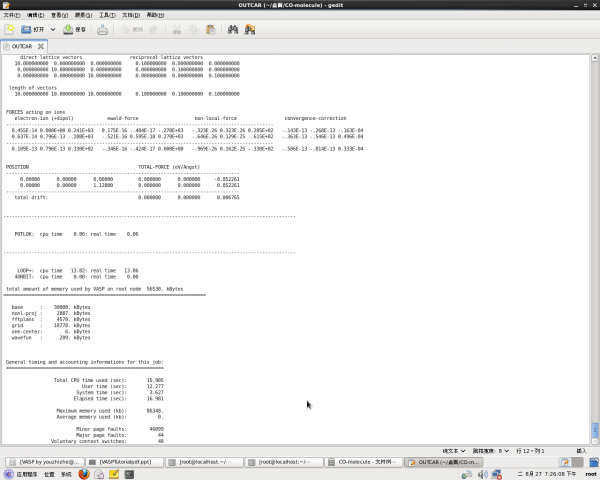This screenshot has width=600, height=480.
Task: Switch to the VASPTutorialpdf.ppt taskbar window
Action: pos(124,462)
